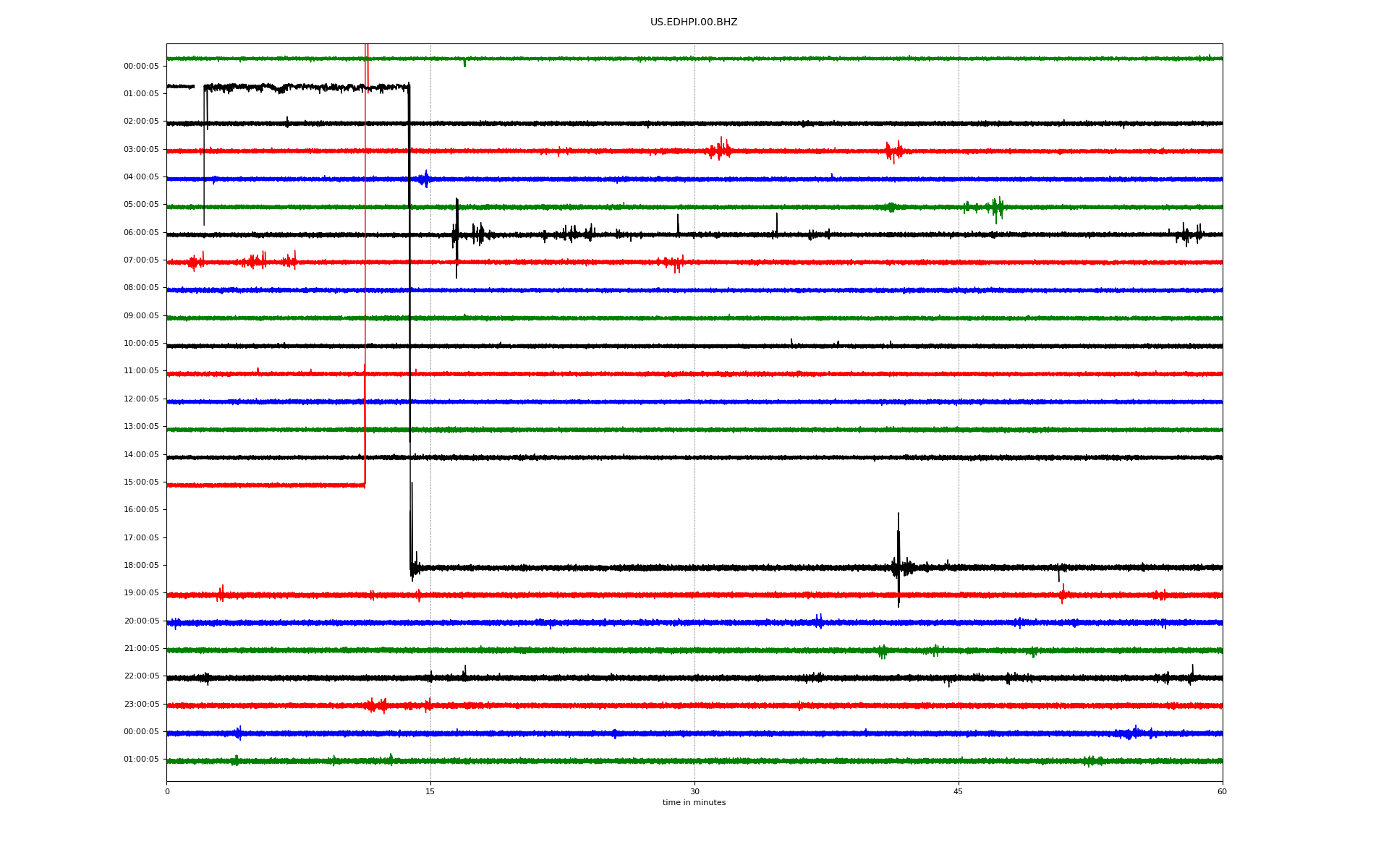Select the 01:00:05 label beside the black trace
Viewport: 1389px width, 868px height.
pyautogui.click(x=141, y=93)
